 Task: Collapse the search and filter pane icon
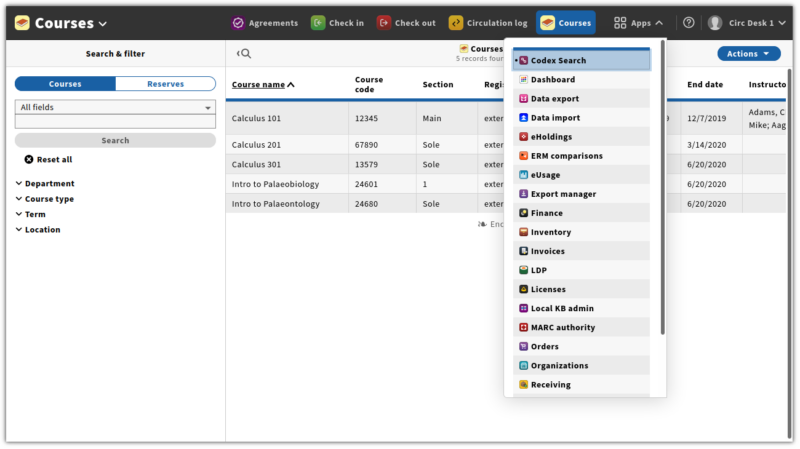click(x=244, y=54)
